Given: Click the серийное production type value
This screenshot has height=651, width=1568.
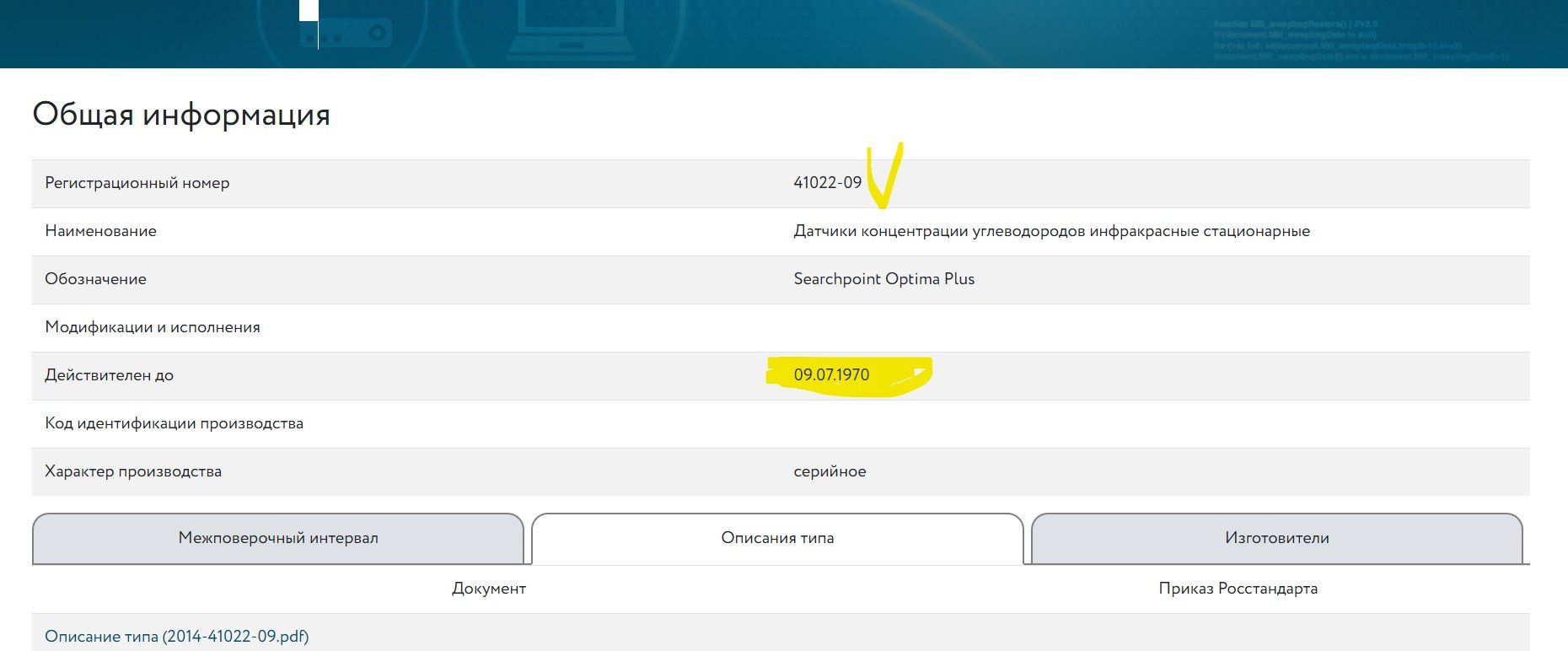Looking at the screenshot, I should coord(830,471).
